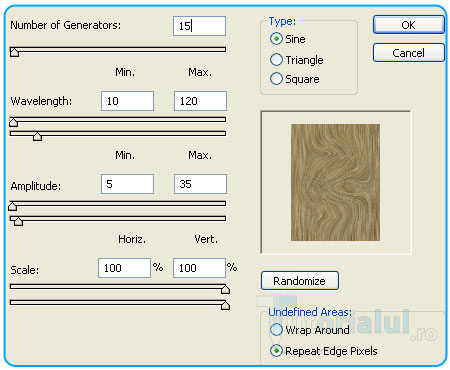Click the vertical Scale slider handle
This screenshot has height=370, width=450.
point(226,305)
